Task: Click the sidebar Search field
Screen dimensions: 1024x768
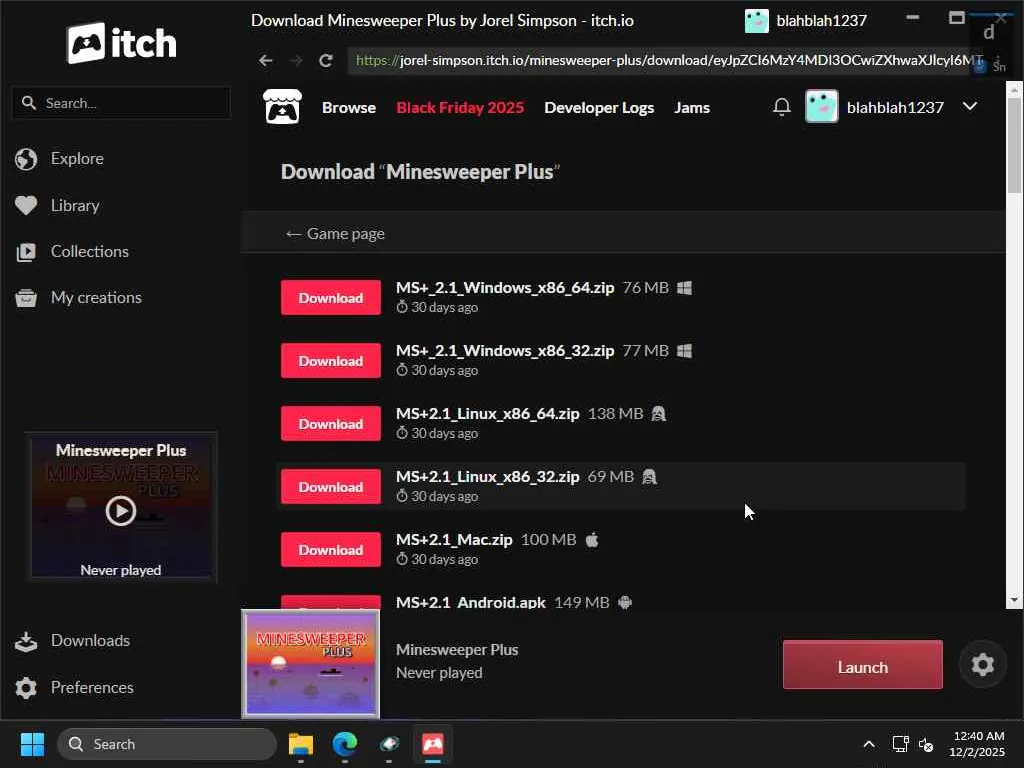Action: 121,103
